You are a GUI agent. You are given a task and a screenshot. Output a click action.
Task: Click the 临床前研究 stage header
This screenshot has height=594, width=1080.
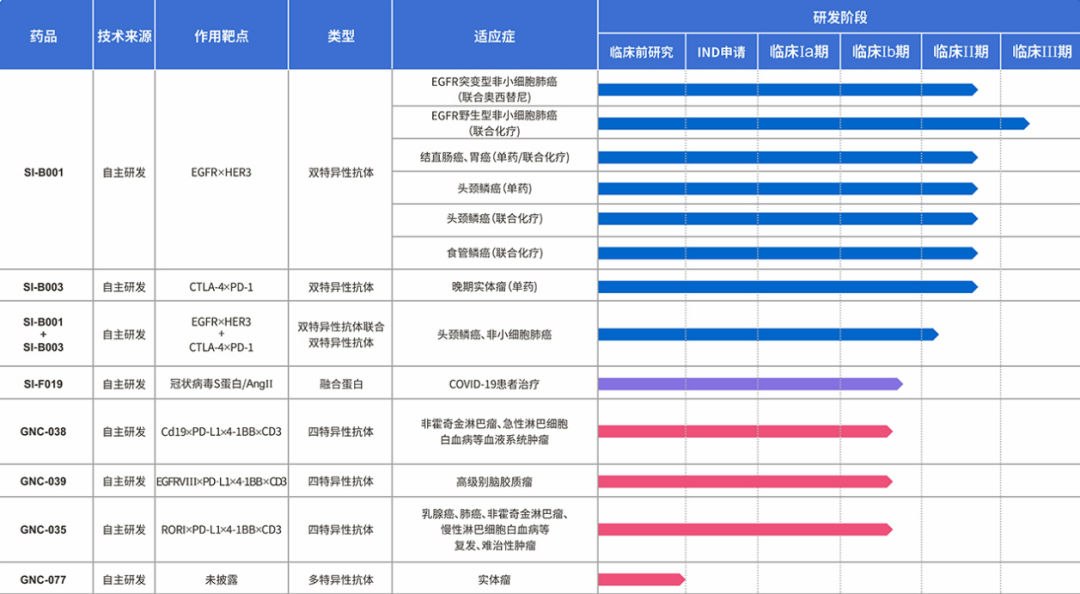click(x=642, y=52)
